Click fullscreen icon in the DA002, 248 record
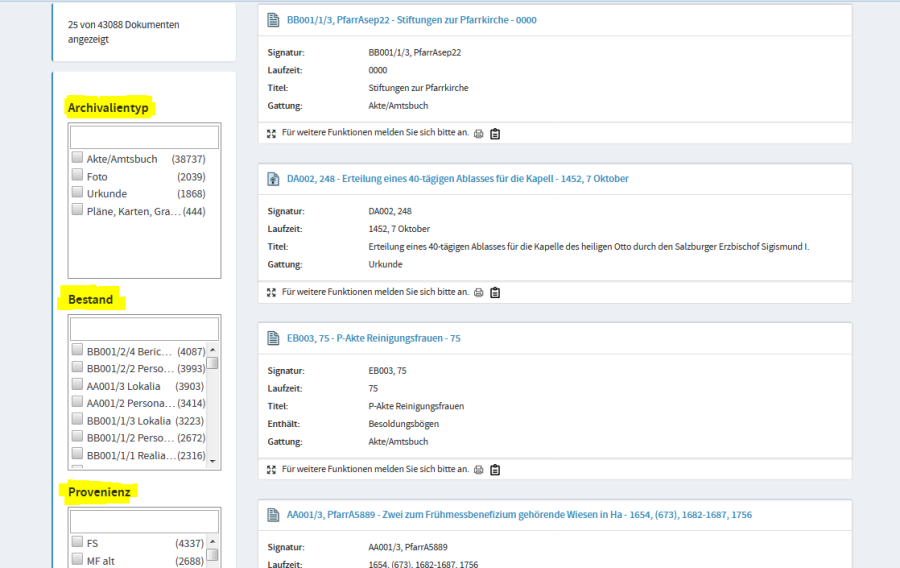Screen dimensions: 900x568 click(271, 292)
